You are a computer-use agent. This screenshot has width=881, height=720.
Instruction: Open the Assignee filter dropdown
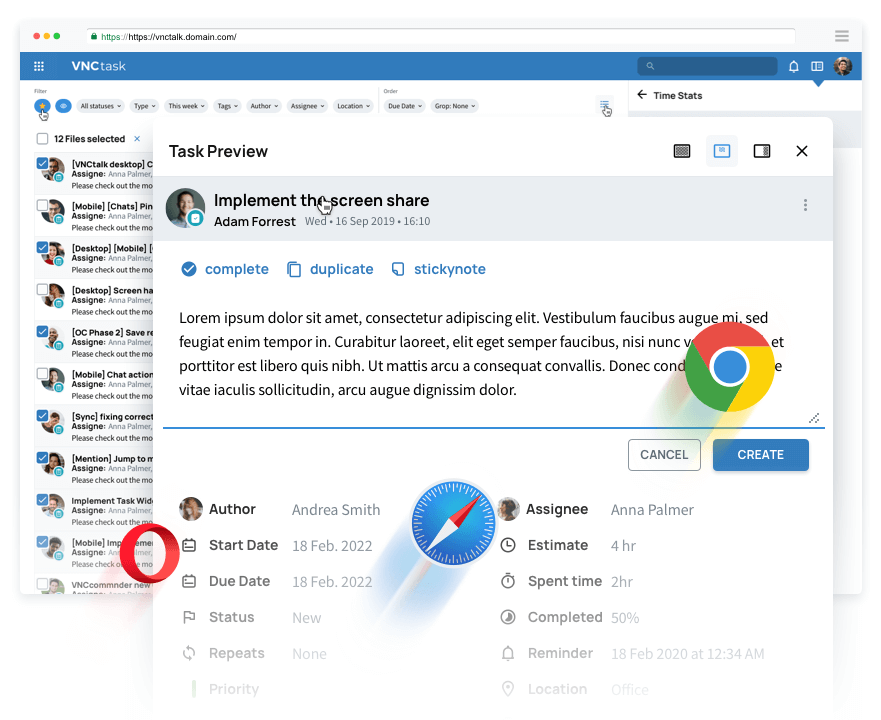[x=307, y=106]
